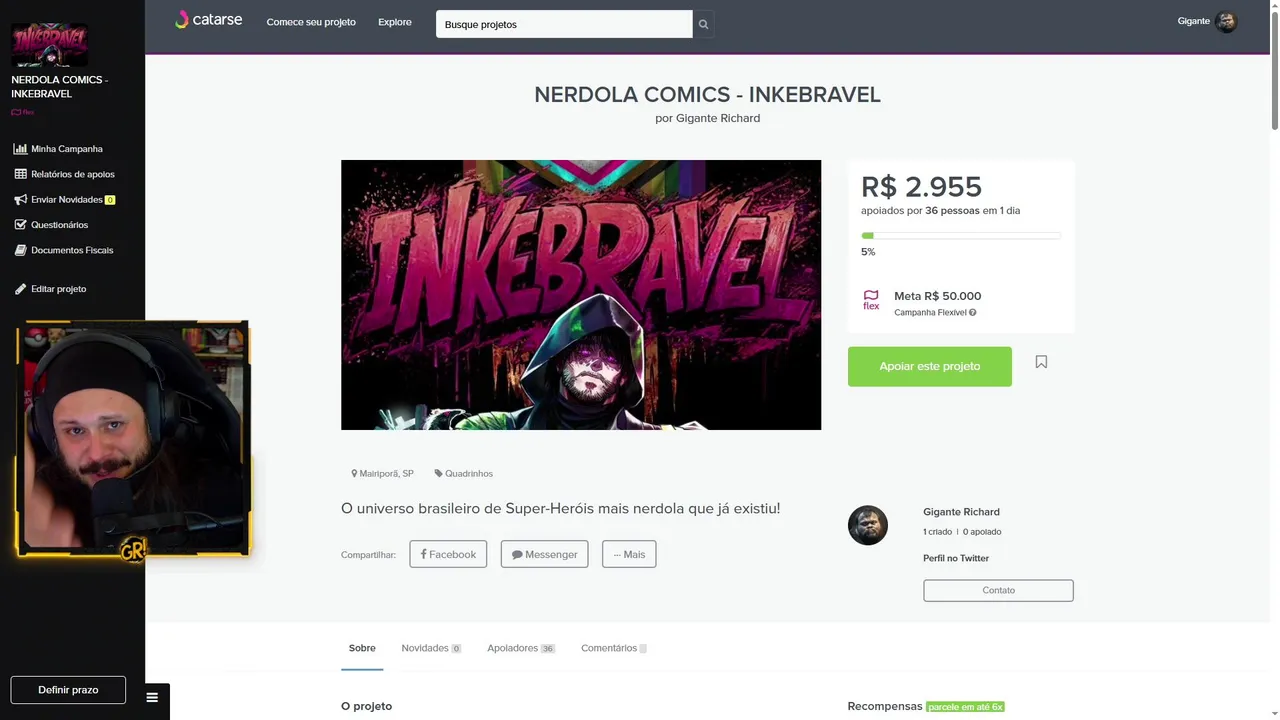
Task: Switch to the Comentários tab
Action: point(613,648)
